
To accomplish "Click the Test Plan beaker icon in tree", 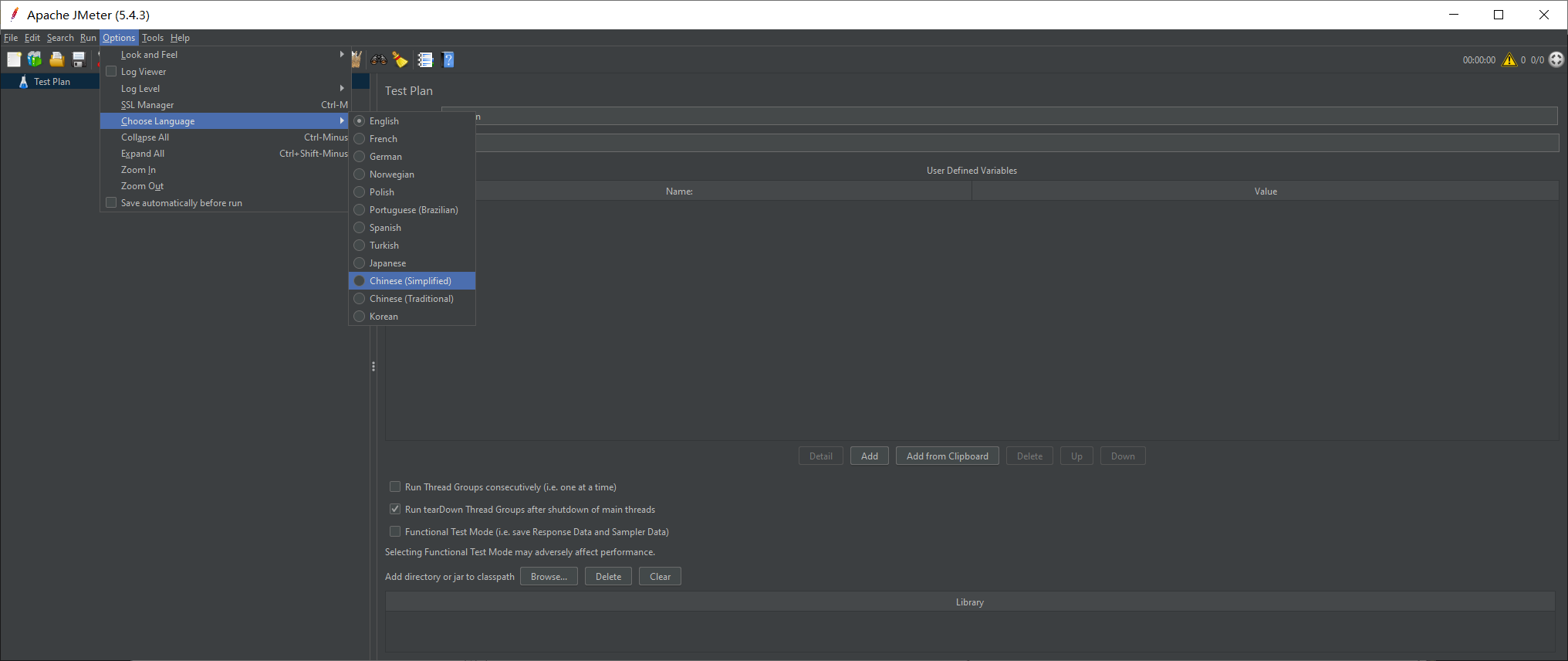I will pos(23,81).
